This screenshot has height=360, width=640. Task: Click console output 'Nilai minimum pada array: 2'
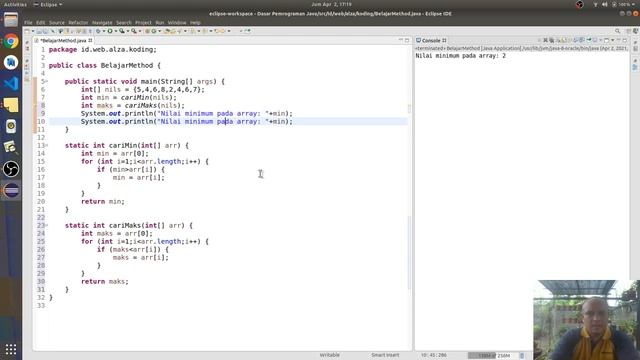click(460, 56)
